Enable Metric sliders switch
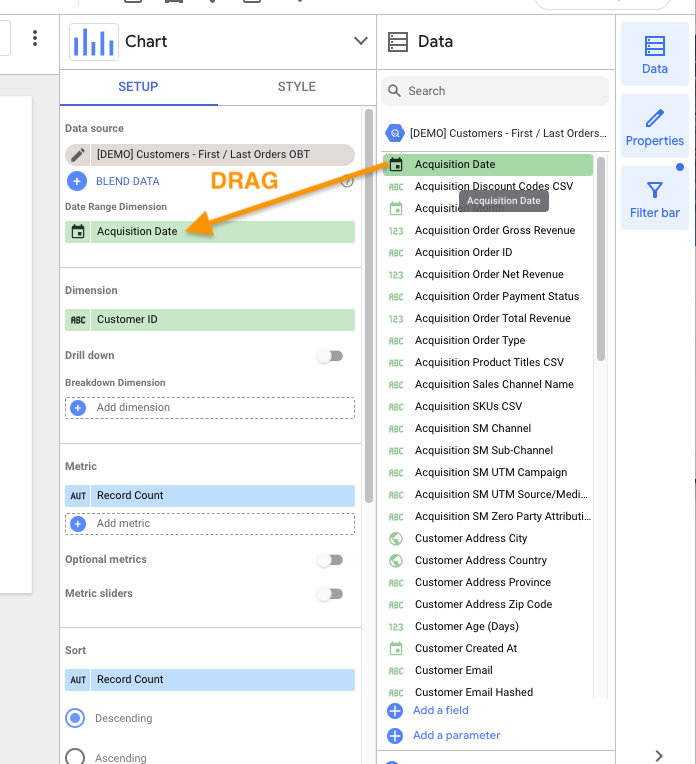 [x=330, y=594]
